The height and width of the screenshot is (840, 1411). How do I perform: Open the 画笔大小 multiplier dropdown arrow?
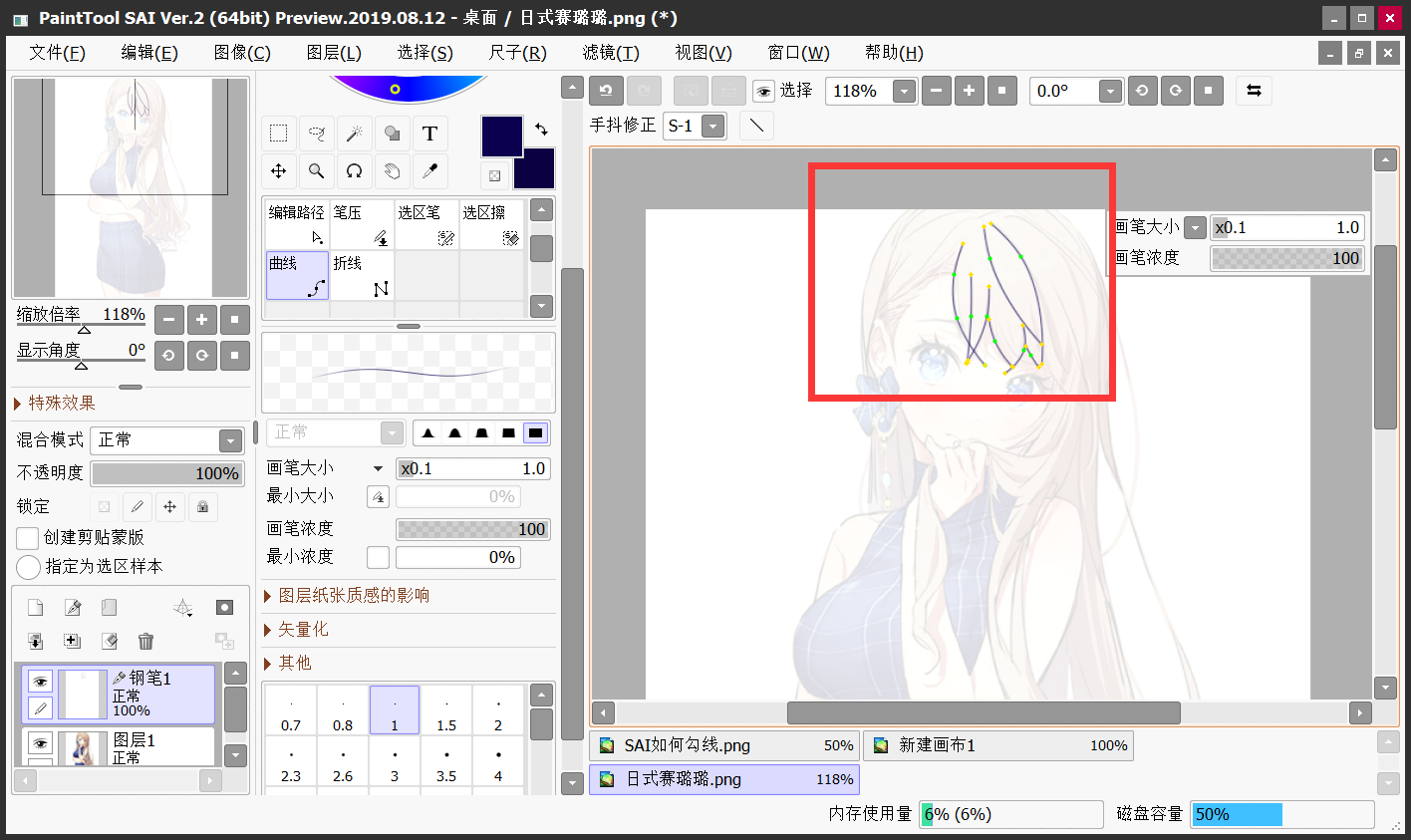coord(378,468)
